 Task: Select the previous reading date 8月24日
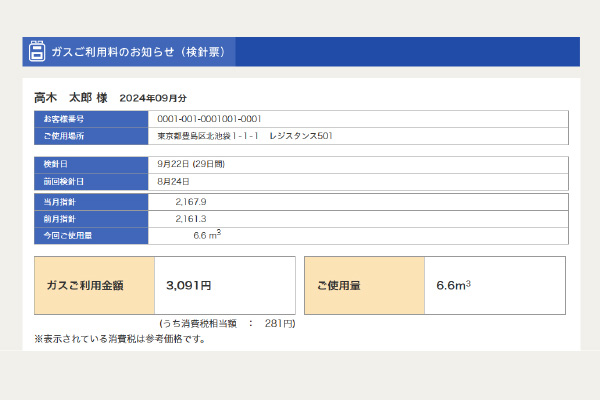(x=173, y=181)
